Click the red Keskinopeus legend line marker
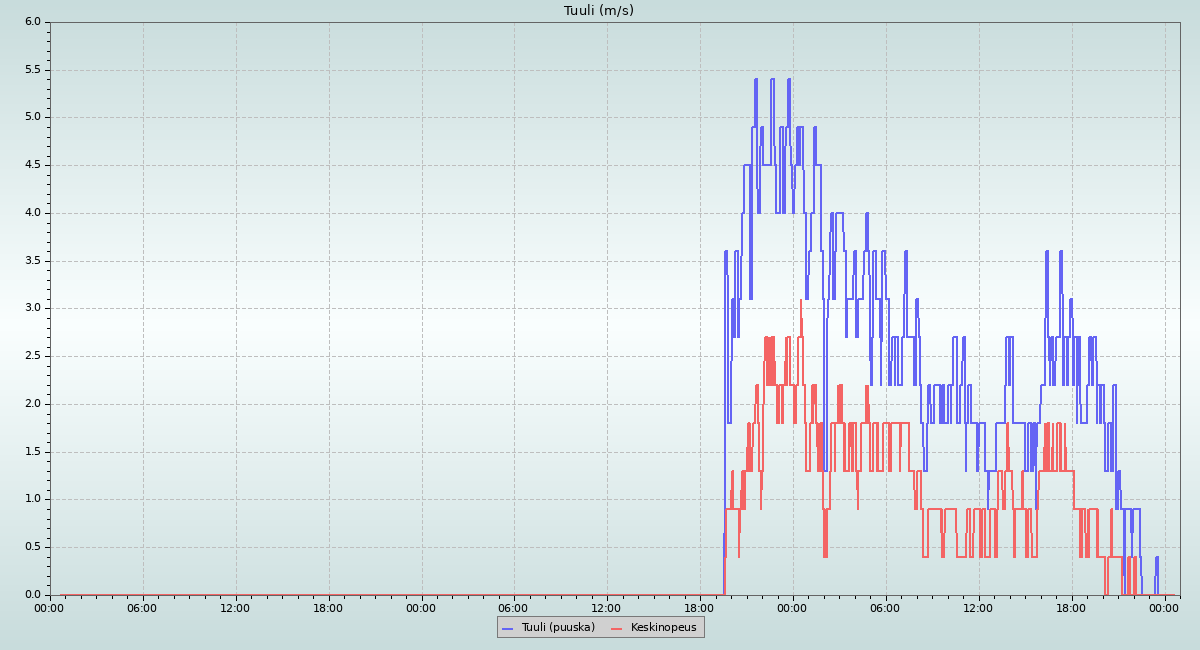1200x650 pixels. [x=617, y=628]
